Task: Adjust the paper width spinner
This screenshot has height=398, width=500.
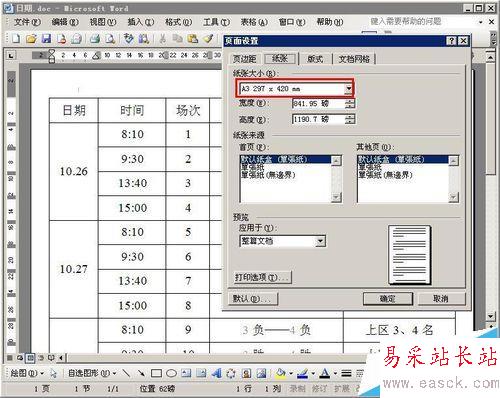Action: point(350,104)
